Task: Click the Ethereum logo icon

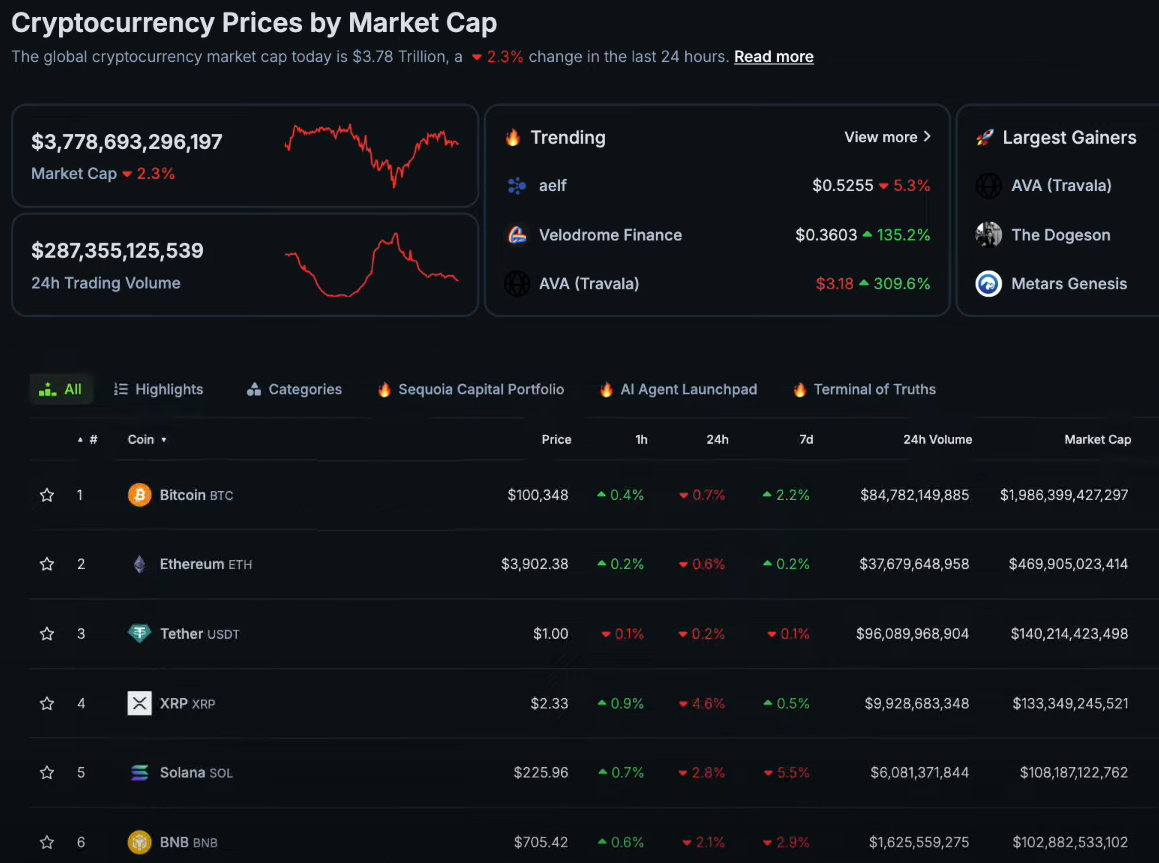Action: point(139,564)
